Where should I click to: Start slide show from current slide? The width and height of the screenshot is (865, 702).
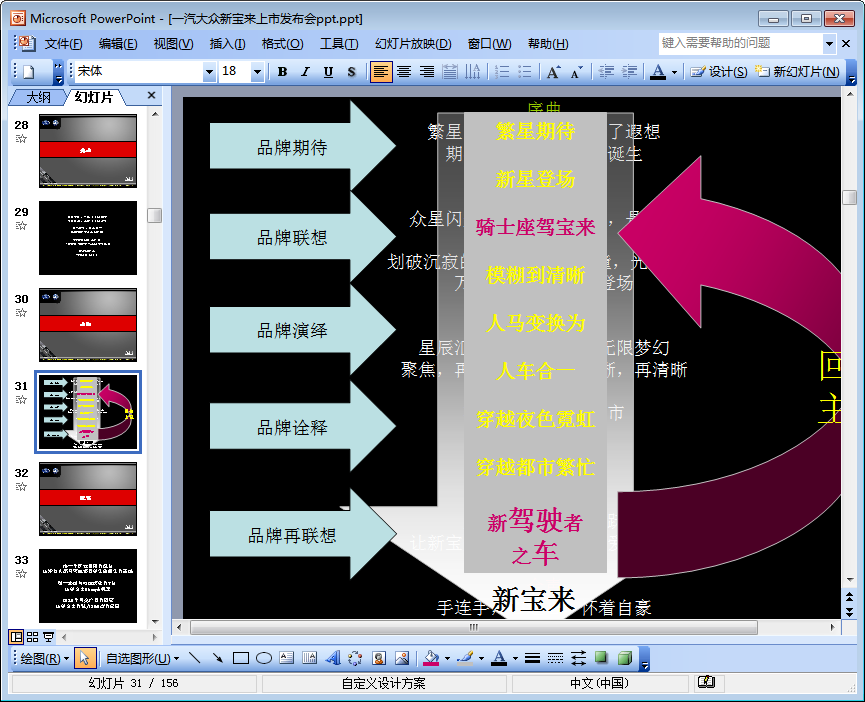point(49,637)
